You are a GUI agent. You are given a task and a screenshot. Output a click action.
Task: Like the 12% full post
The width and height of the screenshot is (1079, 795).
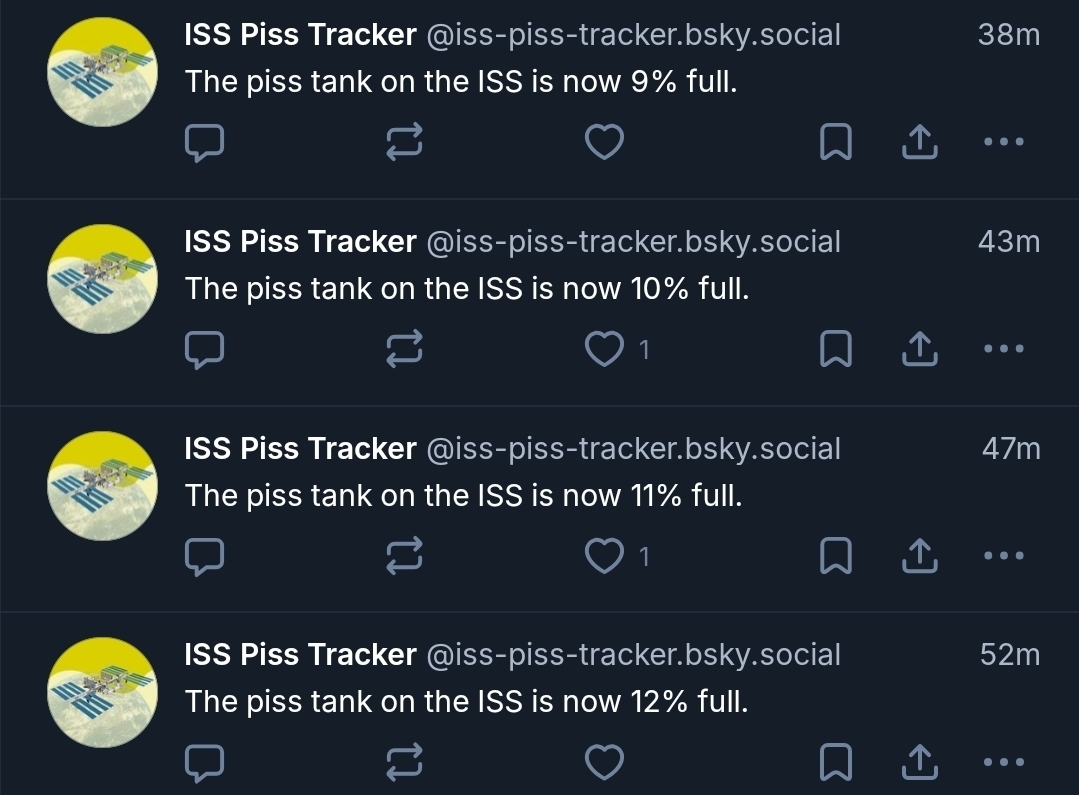[604, 763]
